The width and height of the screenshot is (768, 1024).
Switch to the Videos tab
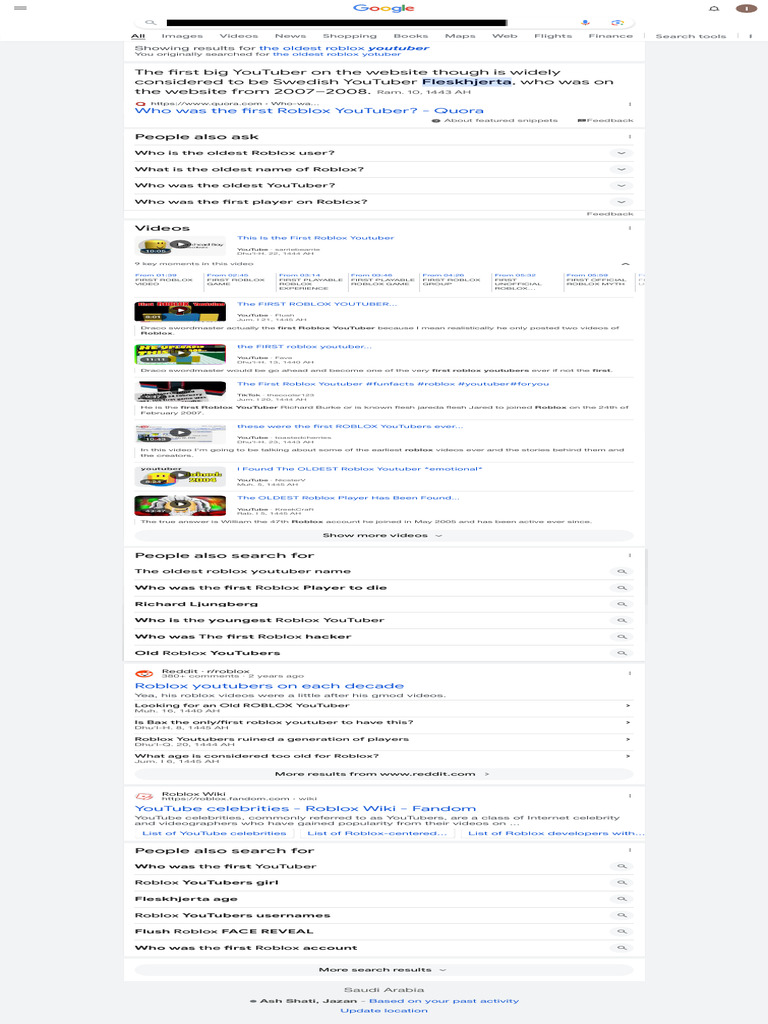(x=238, y=36)
